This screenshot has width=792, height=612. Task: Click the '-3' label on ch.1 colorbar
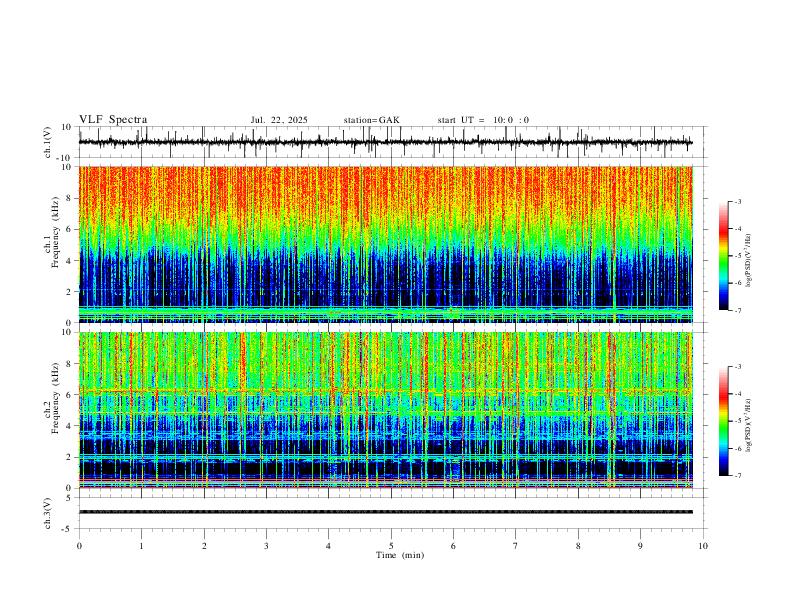coord(738,201)
